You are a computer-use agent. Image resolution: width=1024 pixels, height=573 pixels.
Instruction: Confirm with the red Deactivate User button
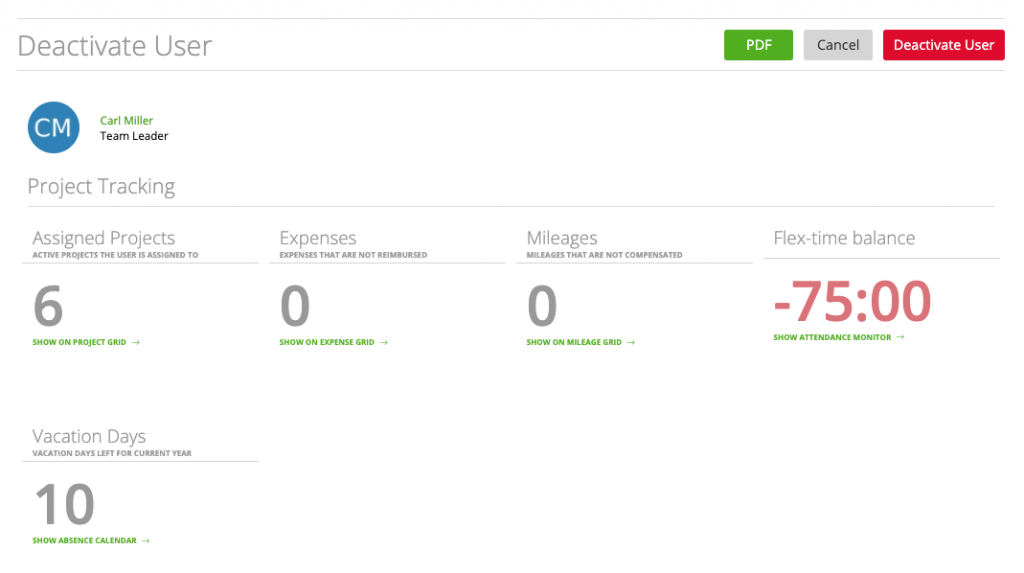click(x=944, y=45)
